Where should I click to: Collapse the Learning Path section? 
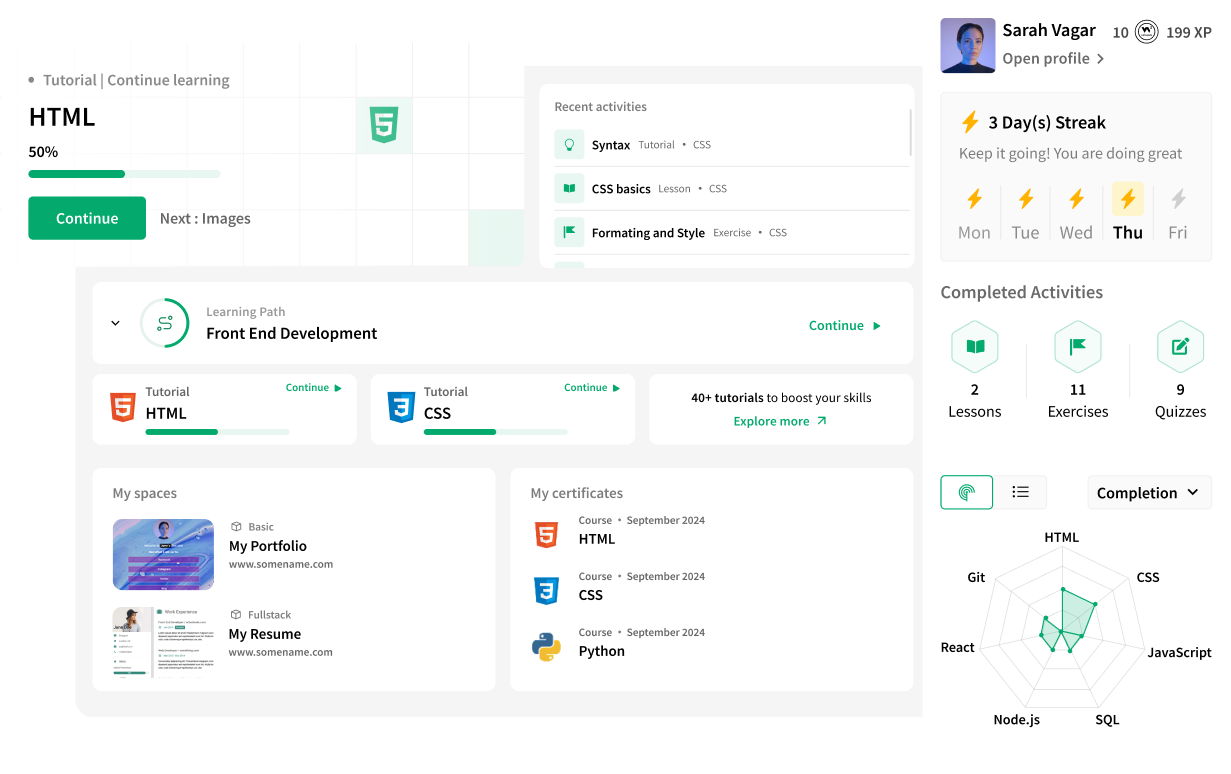click(115, 322)
